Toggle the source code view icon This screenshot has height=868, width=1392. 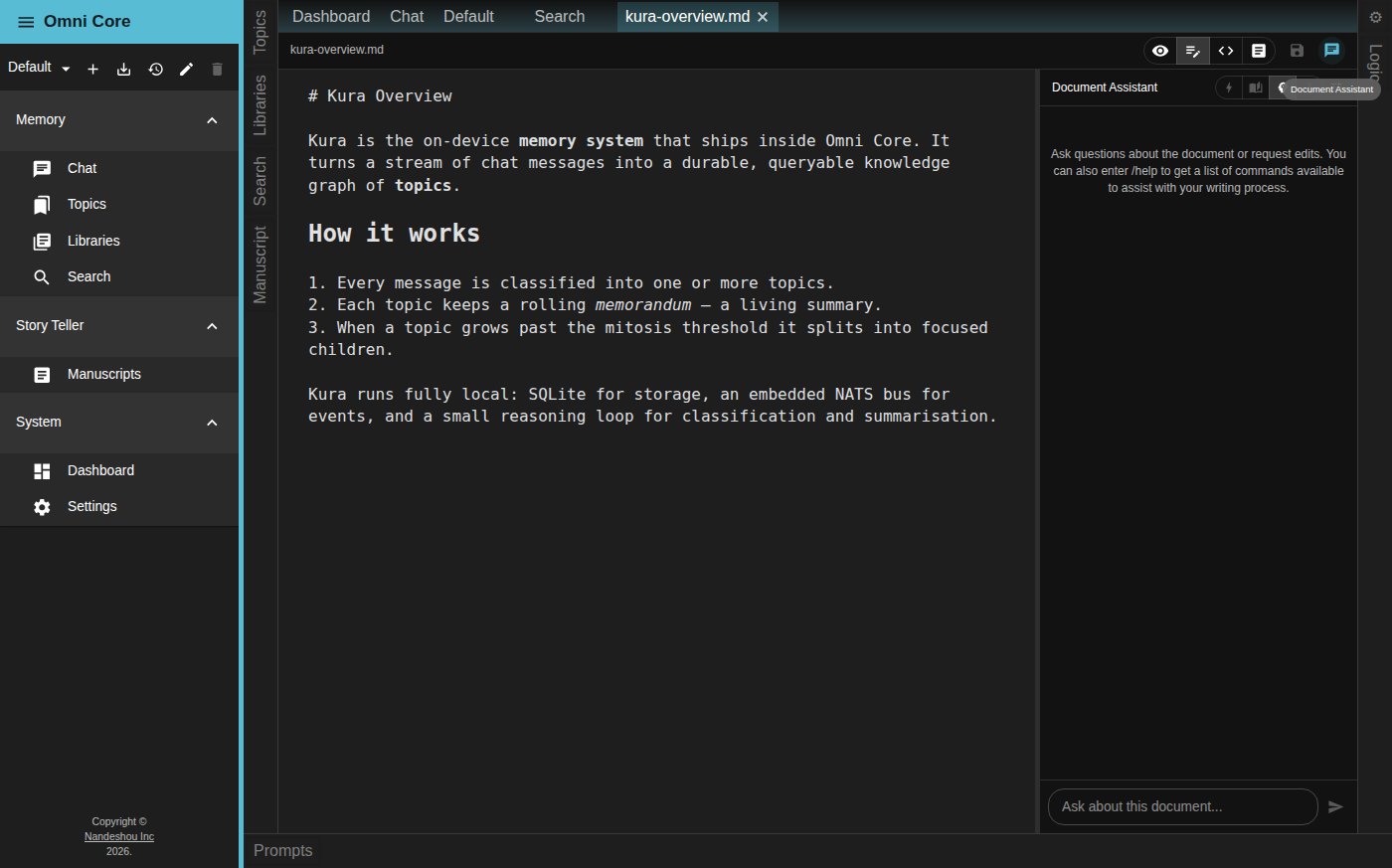click(1226, 51)
